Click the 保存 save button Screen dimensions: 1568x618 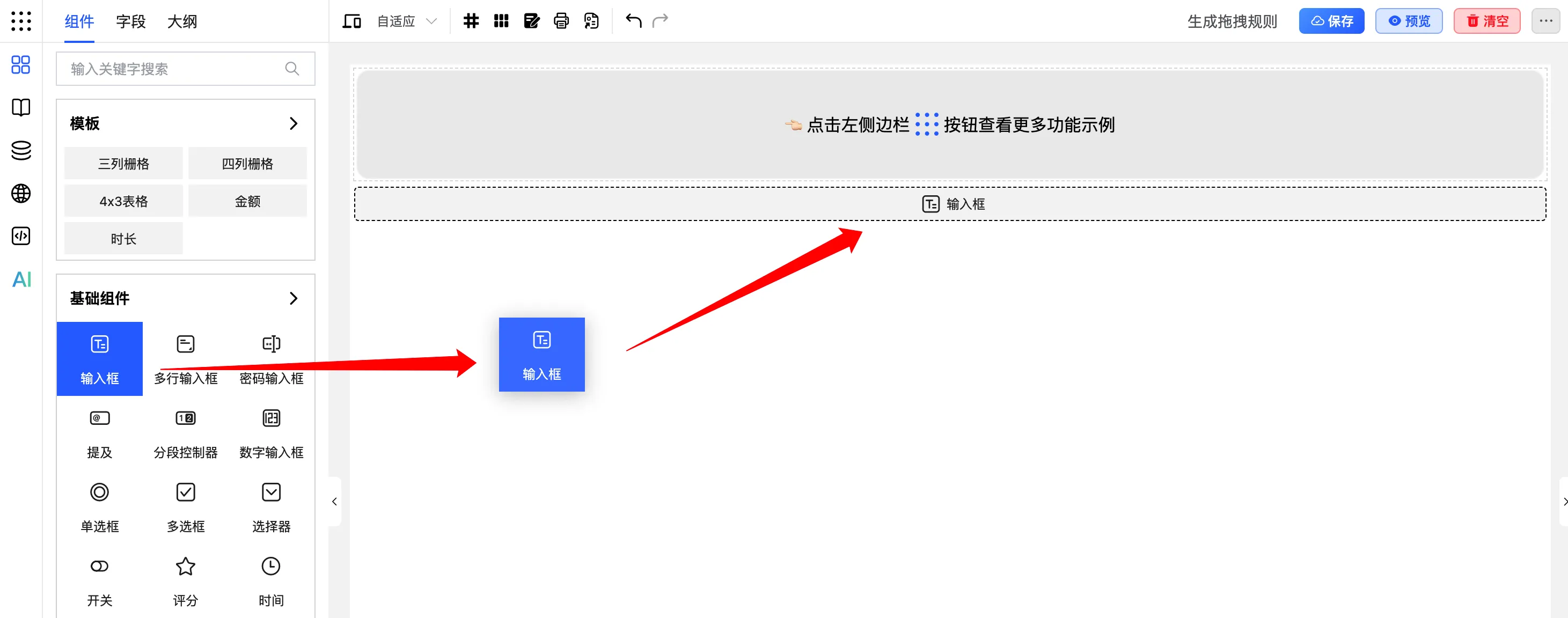point(1331,21)
